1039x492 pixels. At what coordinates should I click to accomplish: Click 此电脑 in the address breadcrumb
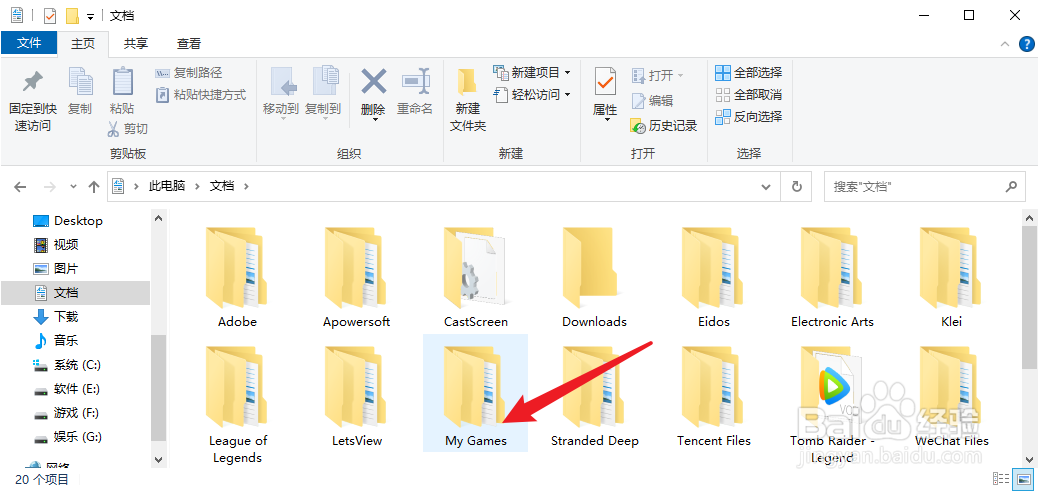click(x=167, y=186)
